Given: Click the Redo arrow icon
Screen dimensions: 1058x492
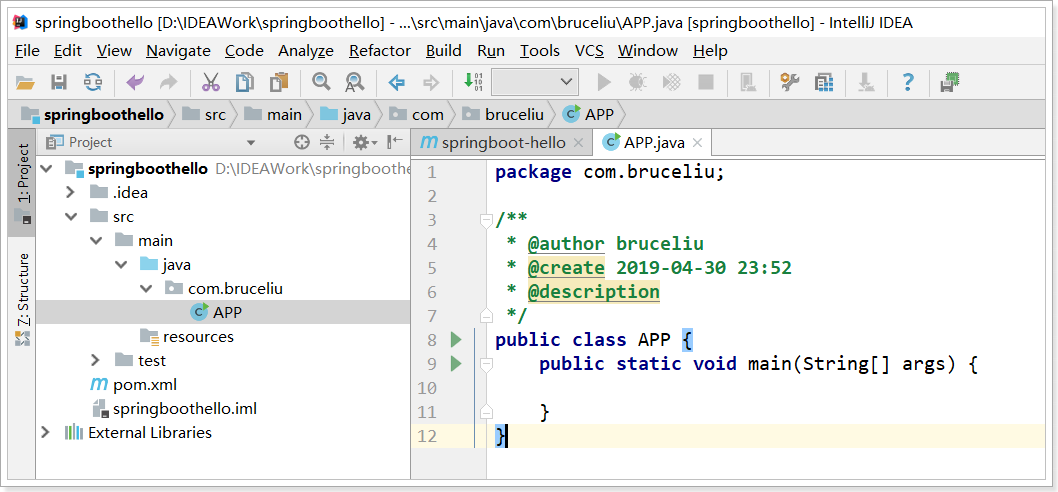Looking at the screenshot, I should (168, 83).
